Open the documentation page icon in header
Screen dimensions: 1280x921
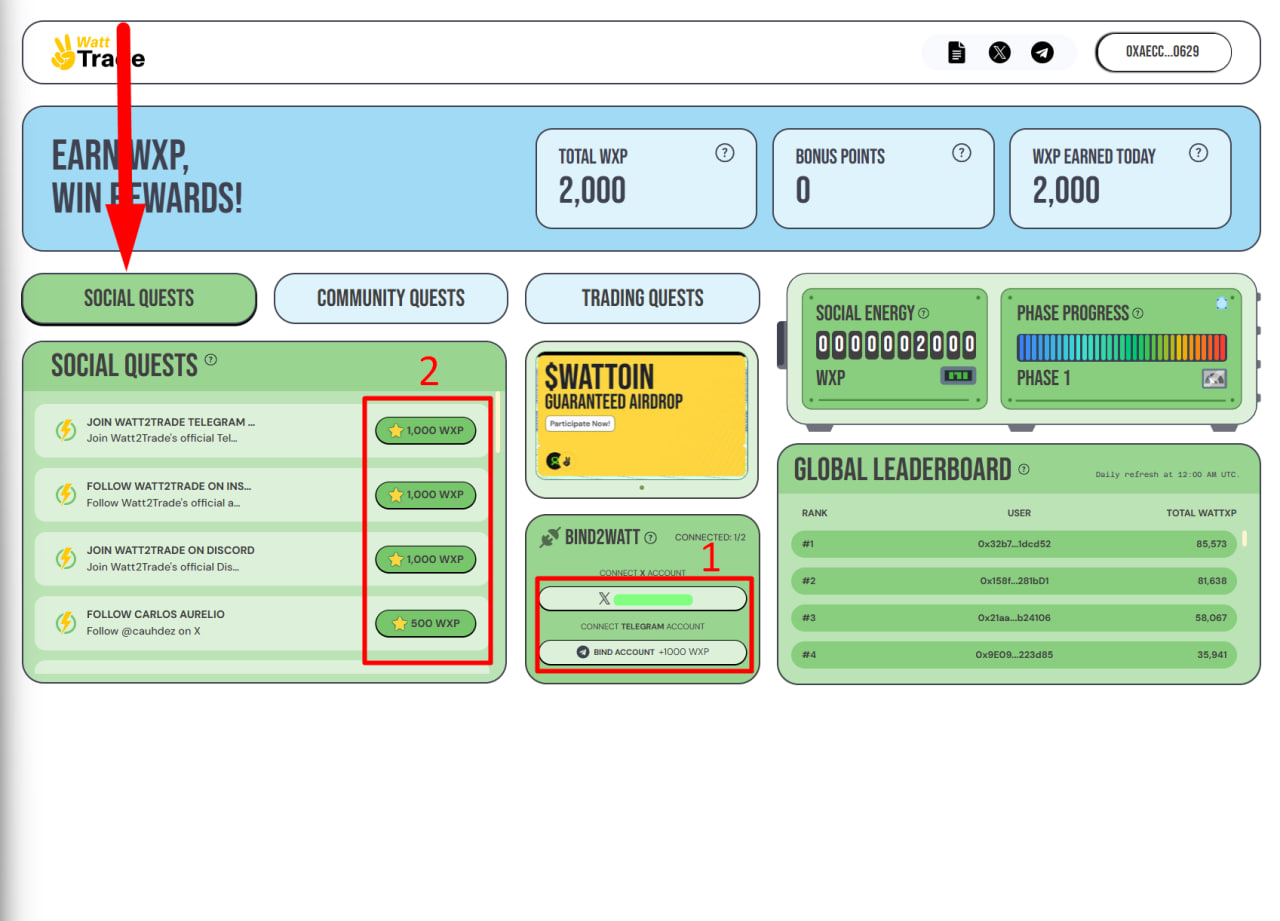[x=957, y=53]
